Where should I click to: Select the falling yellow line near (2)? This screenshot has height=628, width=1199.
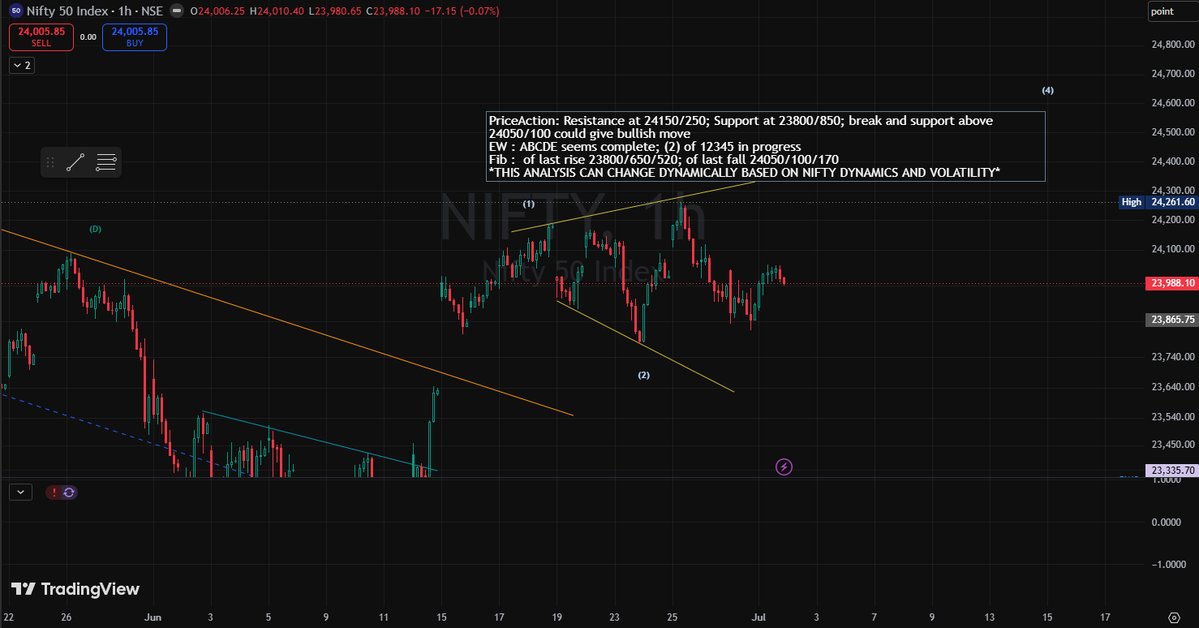tap(645, 347)
